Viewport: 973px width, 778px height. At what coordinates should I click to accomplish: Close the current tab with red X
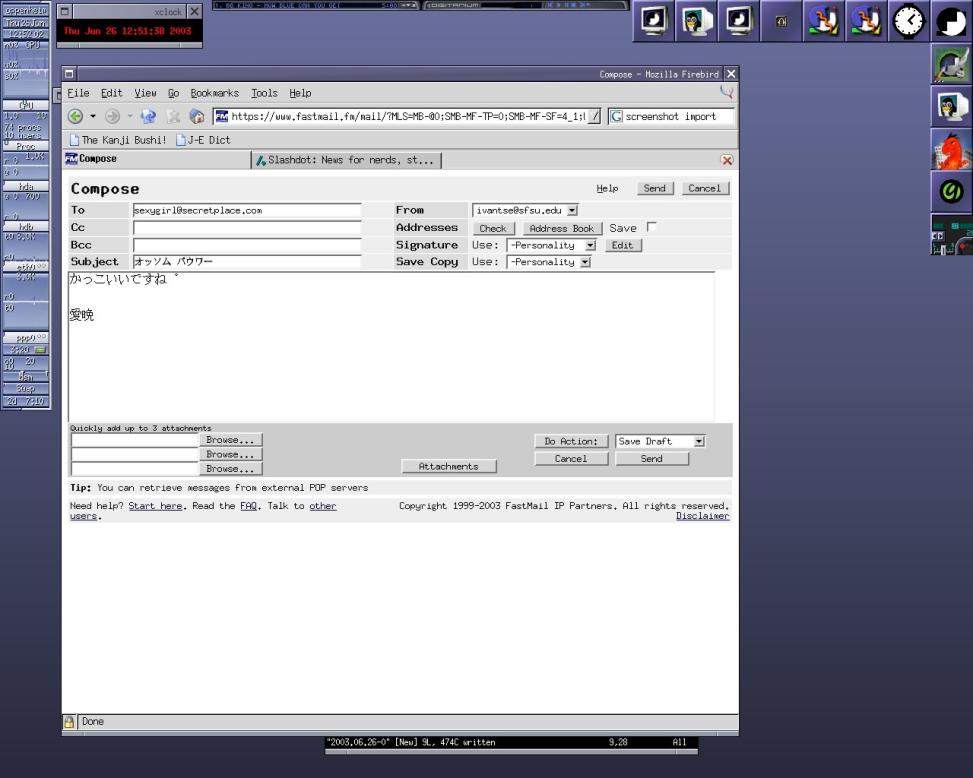pyautogui.click(x=727, y=160)
